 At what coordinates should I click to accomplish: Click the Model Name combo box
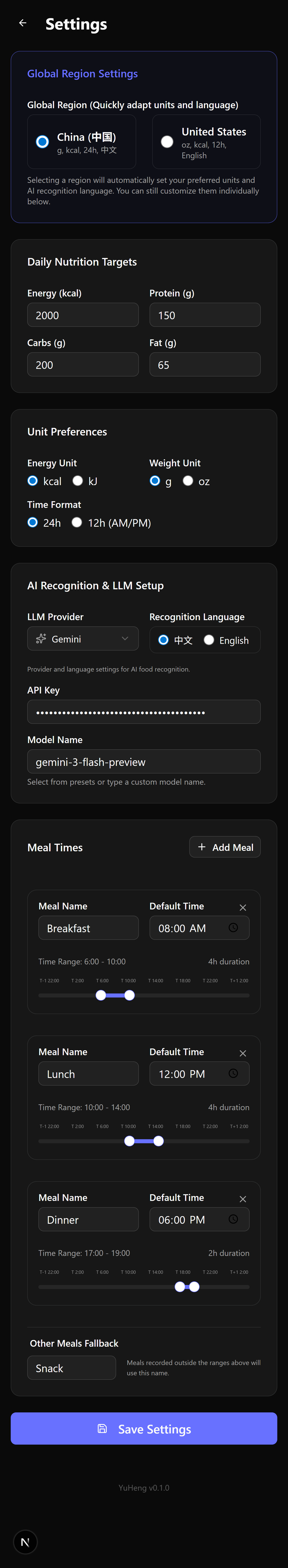point(143,761)
